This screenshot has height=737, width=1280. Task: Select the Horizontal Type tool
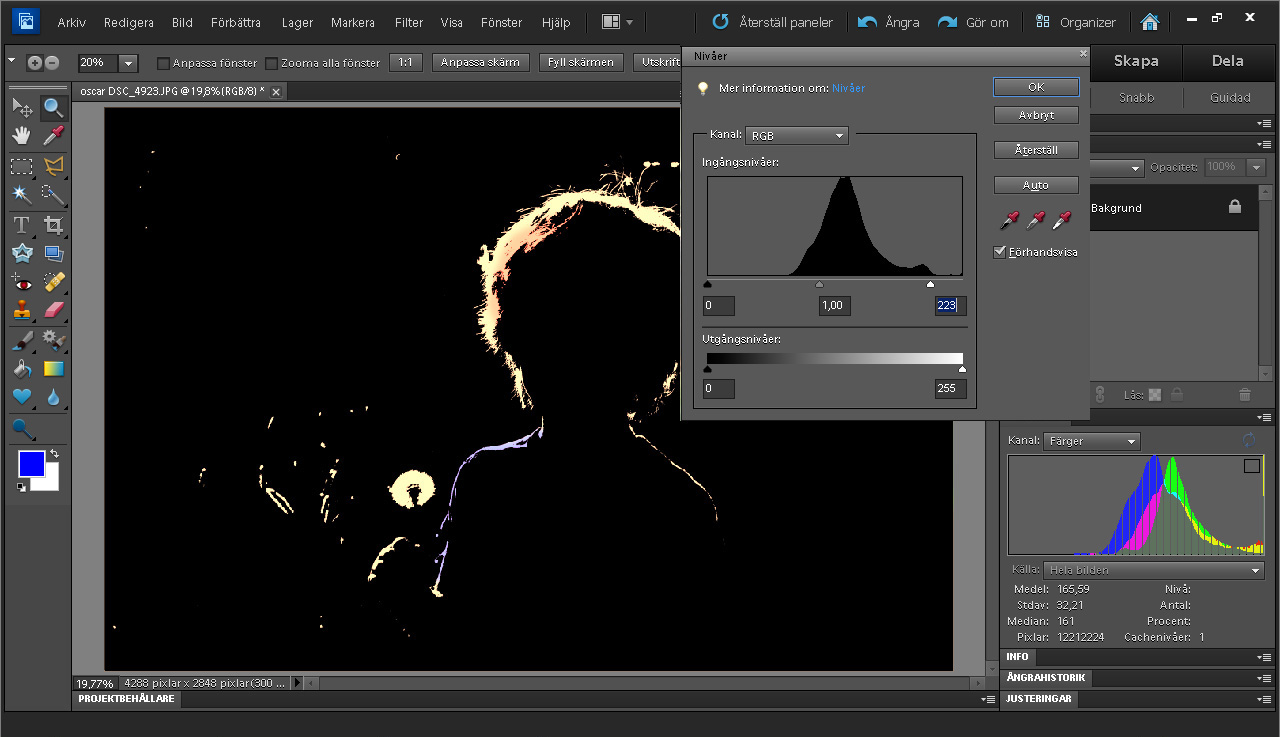tap(21, 225)
